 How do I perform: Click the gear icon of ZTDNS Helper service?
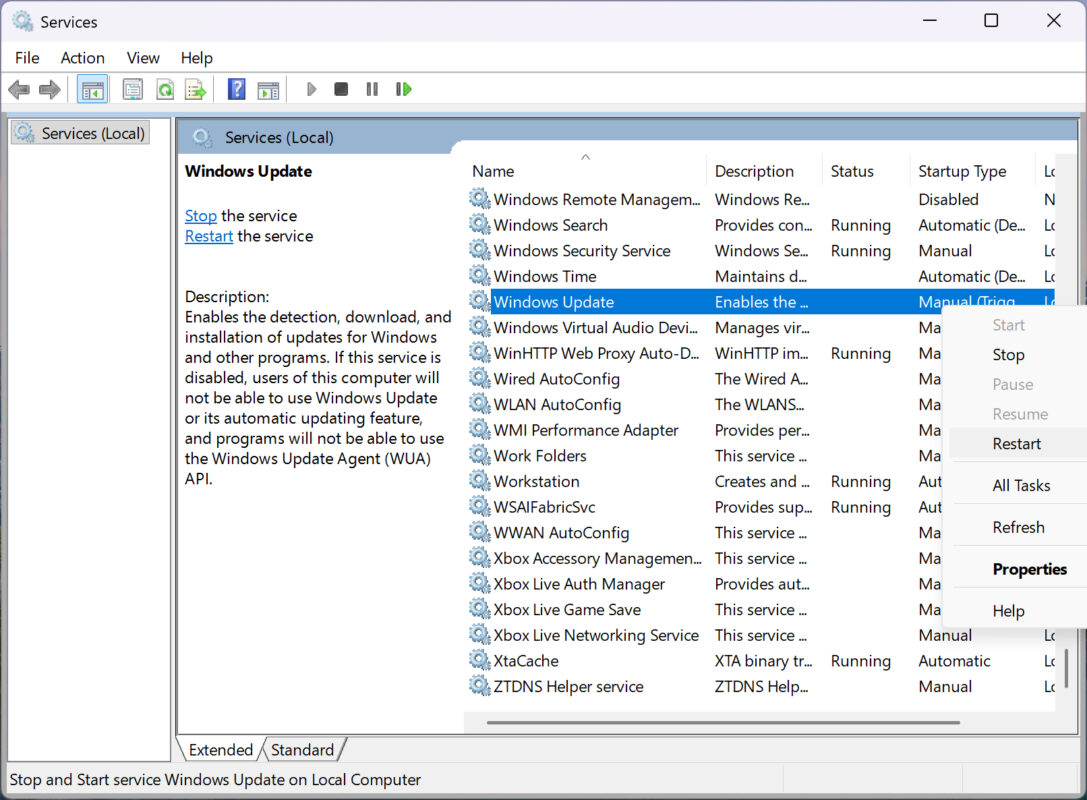[479, 686]
